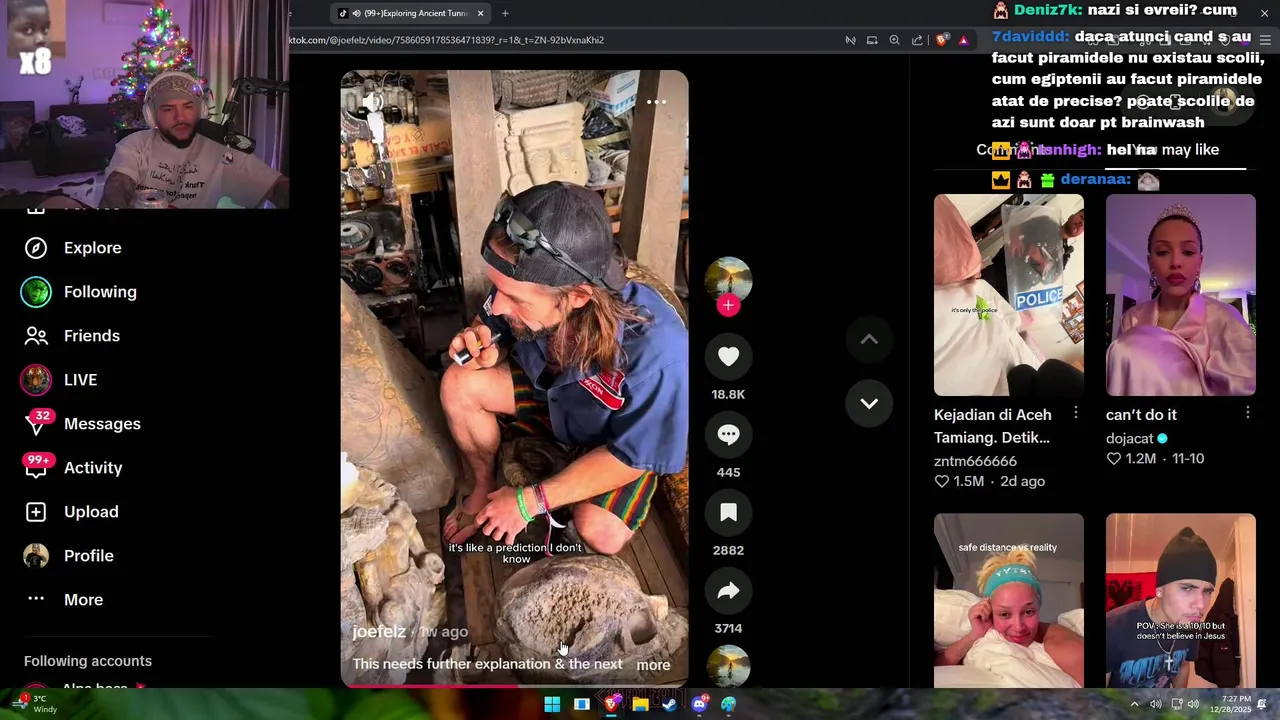Open doesn't believe in Jesus thumbnail
This screenshot has width=1280, height=720.
pyautogui.click(x=1181, y=600)
